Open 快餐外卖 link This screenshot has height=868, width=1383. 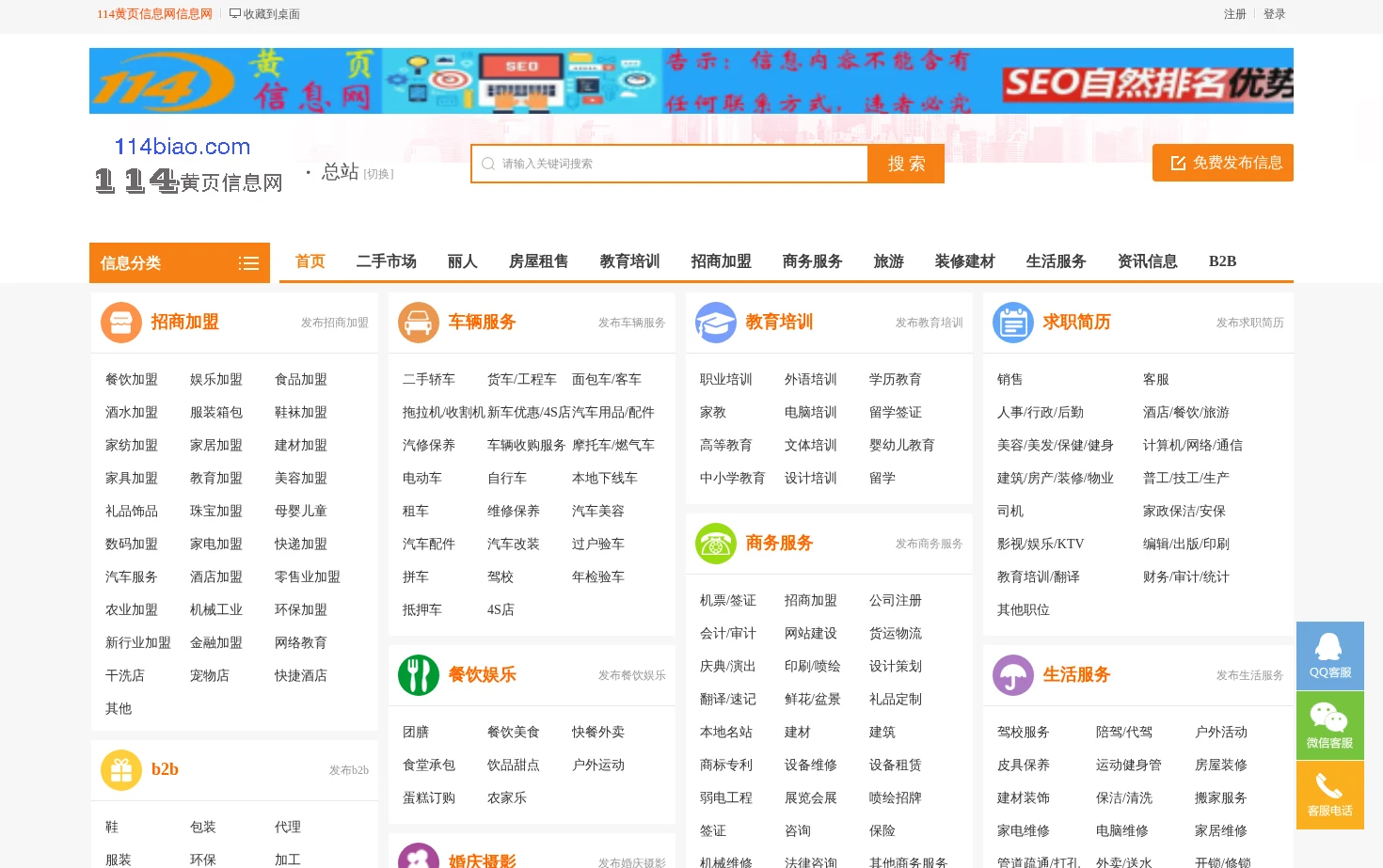pos(598,733)
